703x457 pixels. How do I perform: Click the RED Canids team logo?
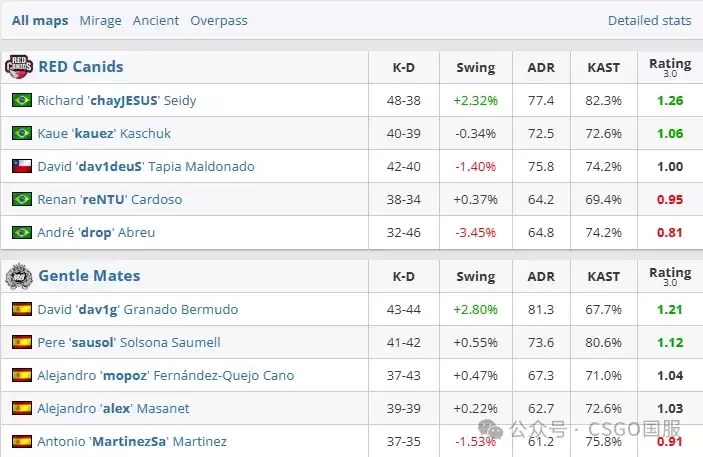(x=19, y=67)
